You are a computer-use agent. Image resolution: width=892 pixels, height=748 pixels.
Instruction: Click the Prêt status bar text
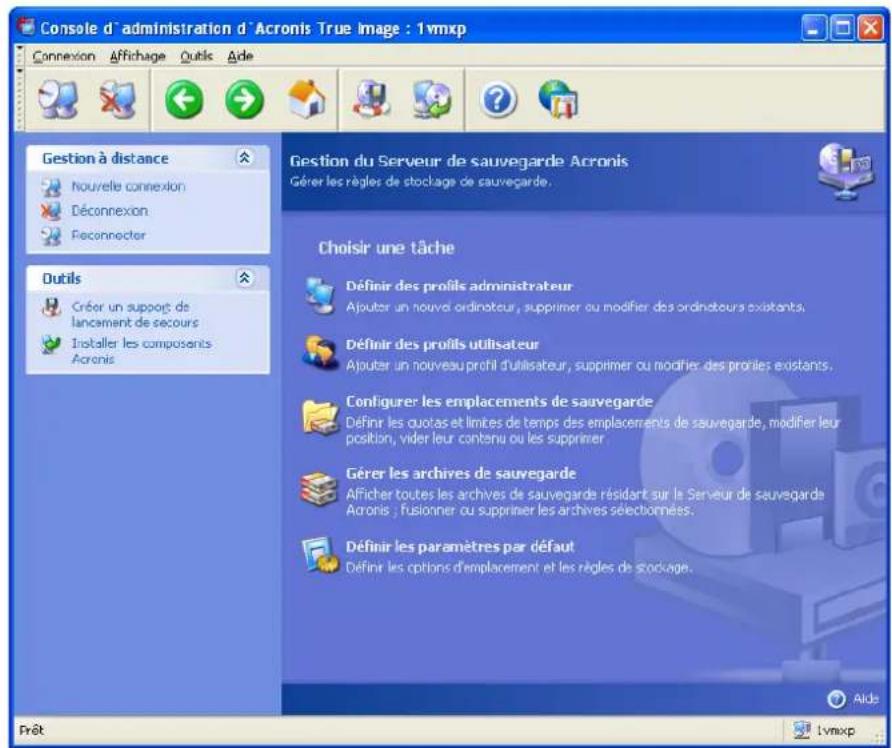pyautogui.click(x=31, y=730)
